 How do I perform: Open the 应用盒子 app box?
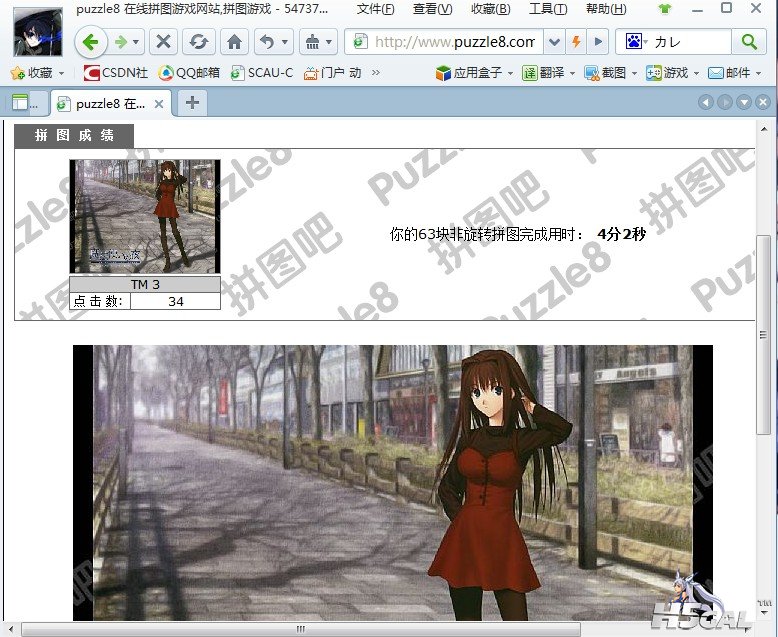[x=469, y=73]
